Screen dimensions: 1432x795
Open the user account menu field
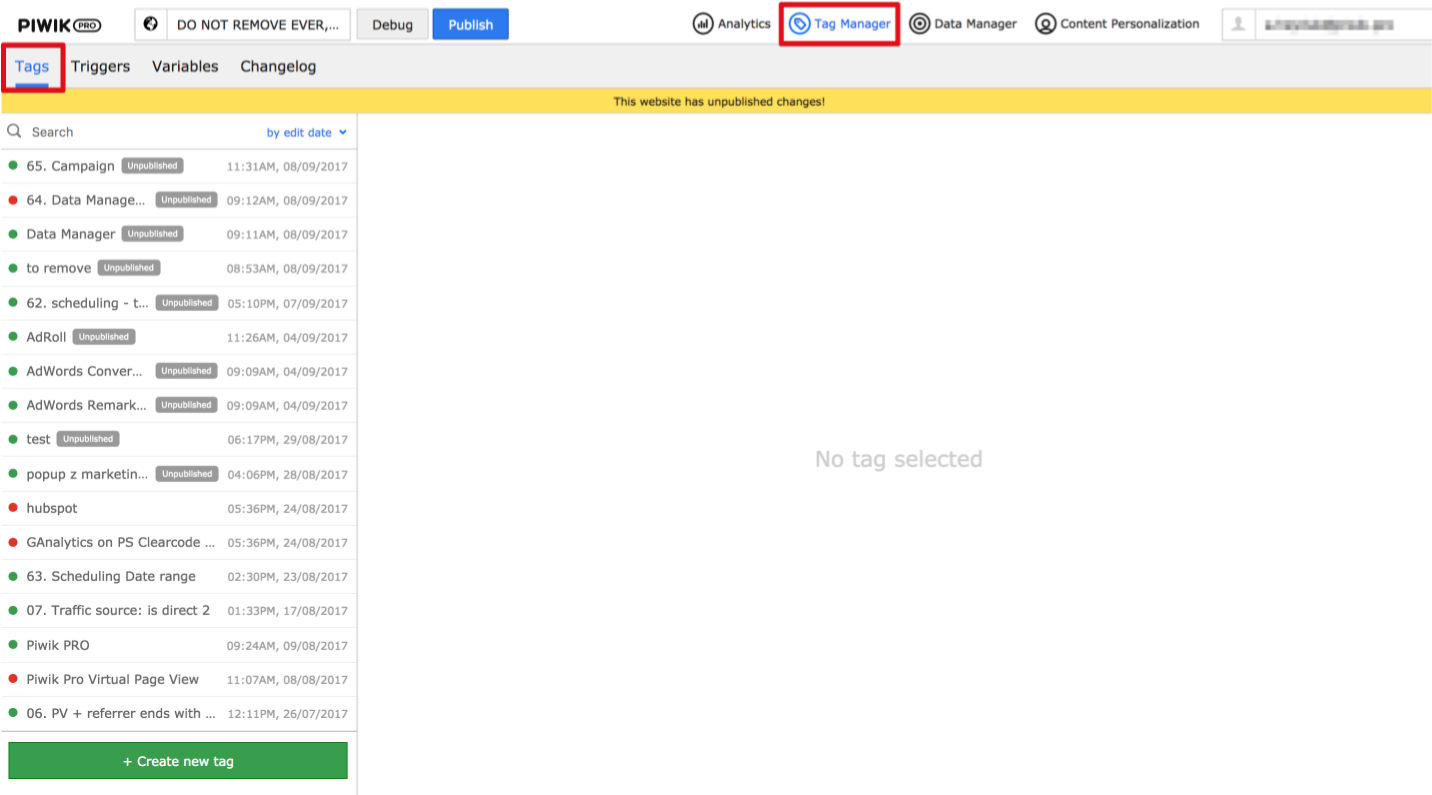(1327, 25)
